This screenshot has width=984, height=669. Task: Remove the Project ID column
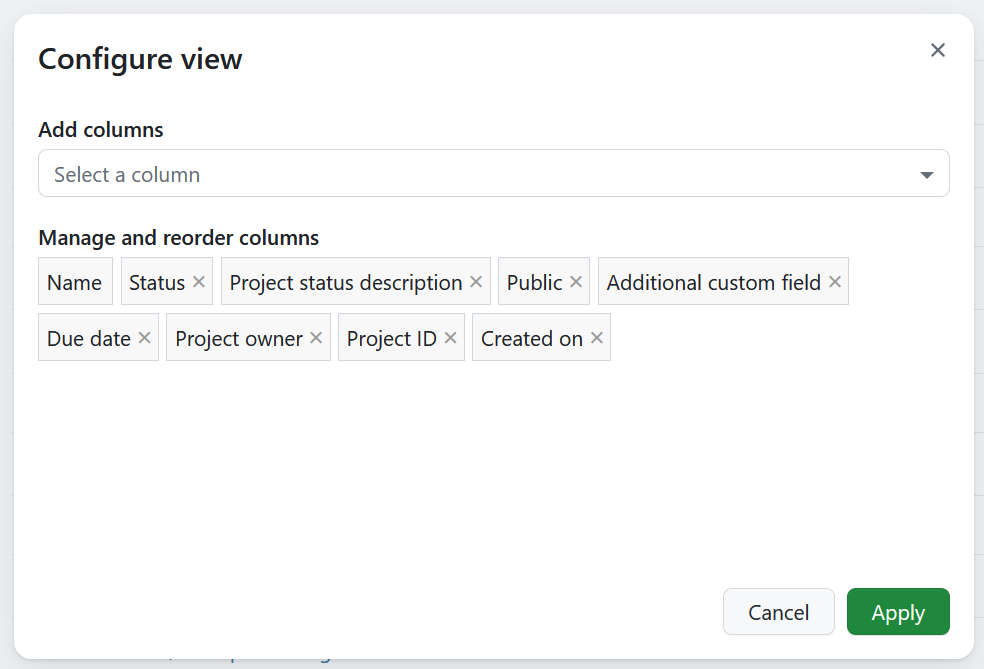click(x=451, y=338)
